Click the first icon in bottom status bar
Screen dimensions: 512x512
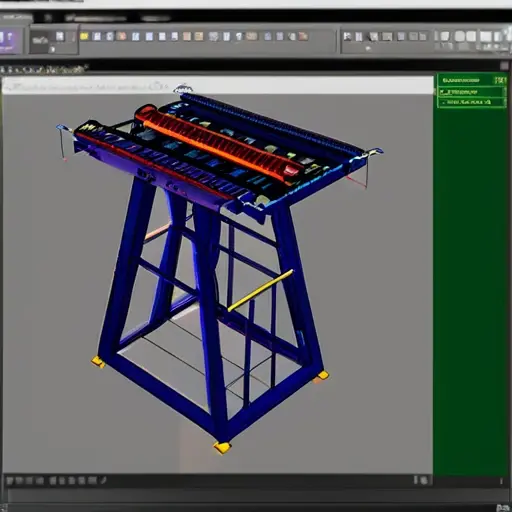click(x=10, y=481)
